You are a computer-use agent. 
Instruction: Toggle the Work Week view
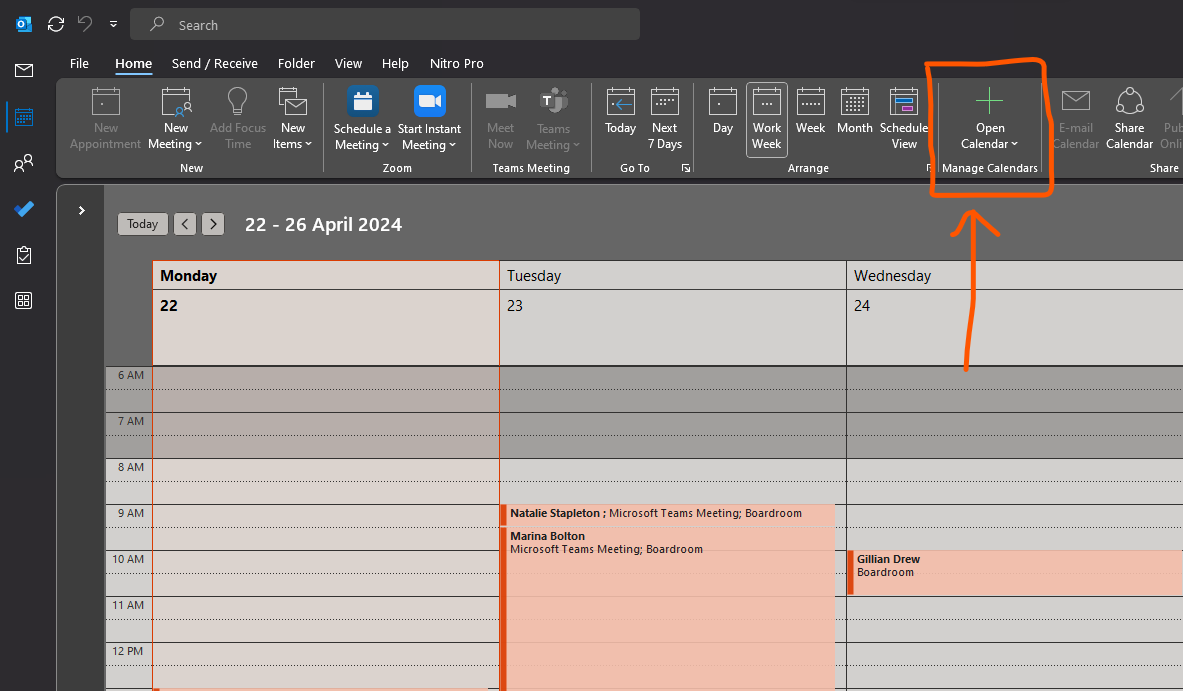766,119
